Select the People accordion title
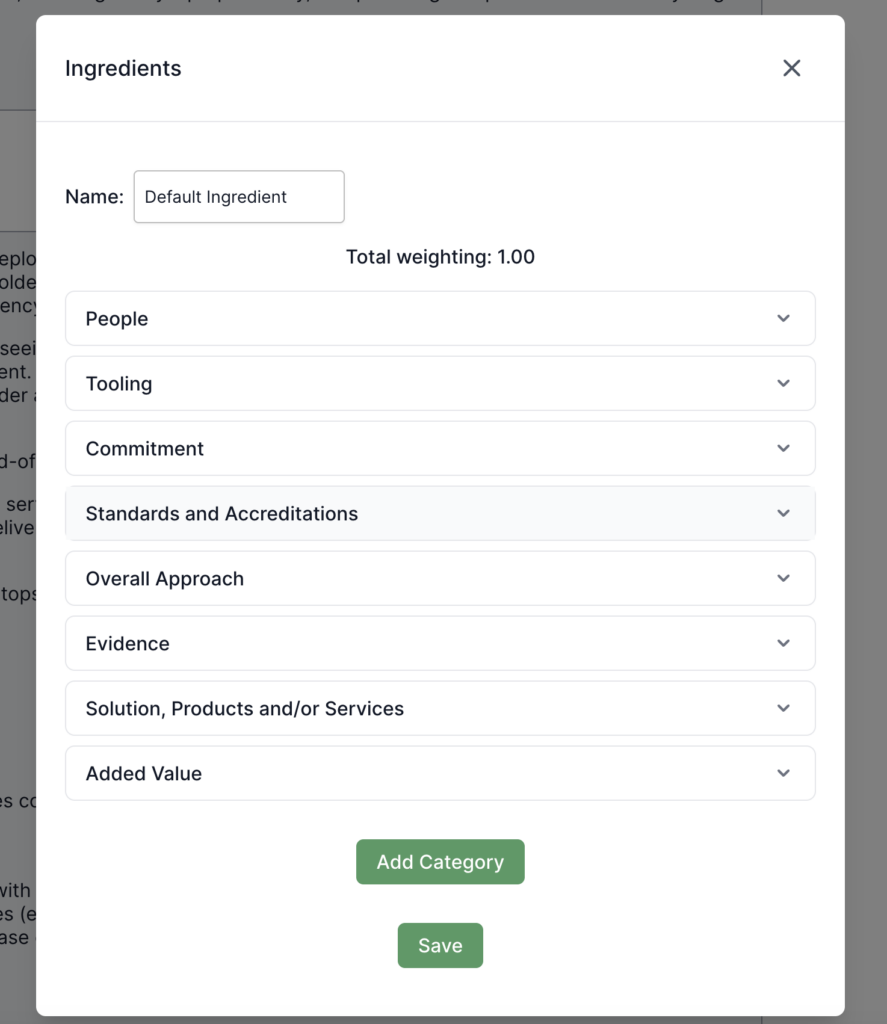The width and height of the screenshot is (887, 1024). tap(117, 319)
